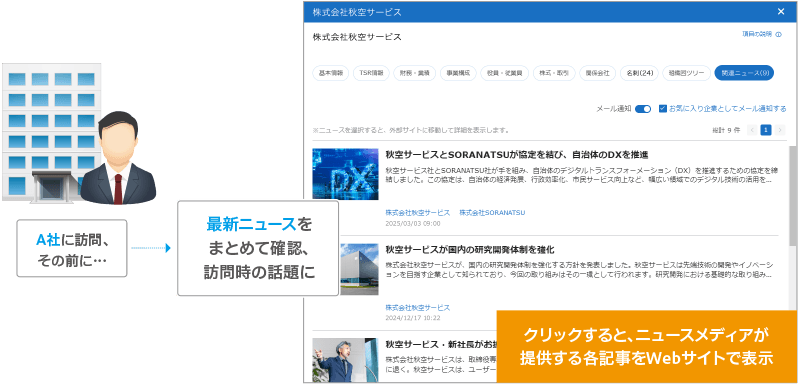This screenshot has height=384, width=800.
Task: Open headline 秋空サービスが国内の研究開発体制を強化
Action: pyautogui.click(x=469, y=250)
